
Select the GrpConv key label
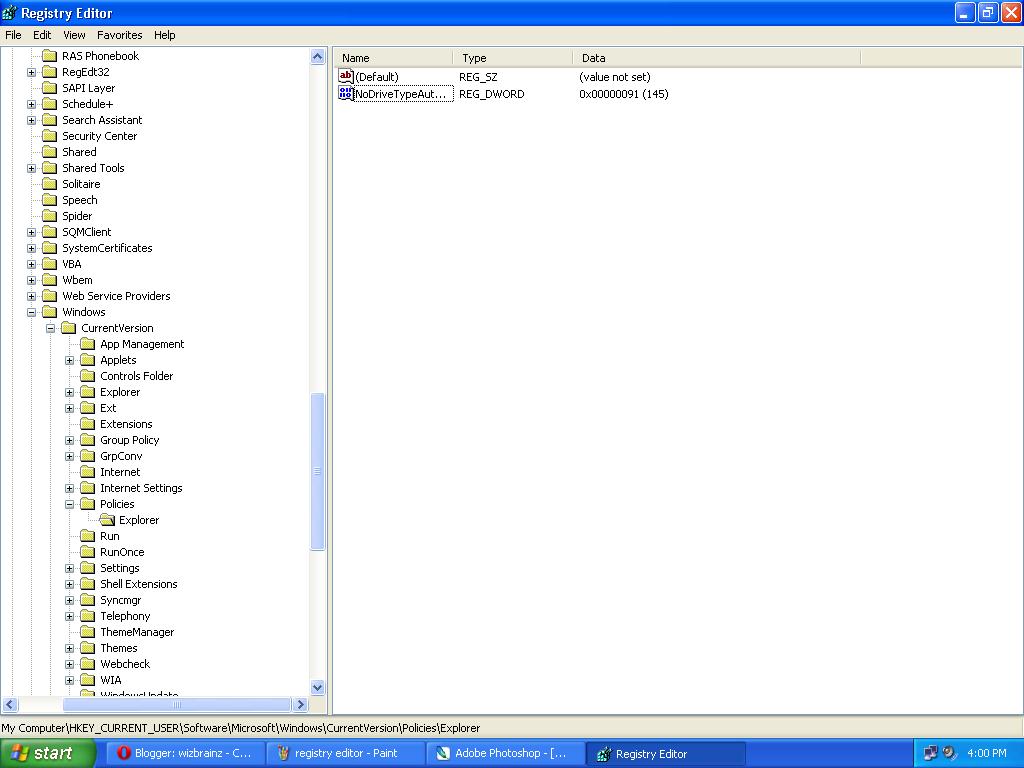tap(121, 456)
